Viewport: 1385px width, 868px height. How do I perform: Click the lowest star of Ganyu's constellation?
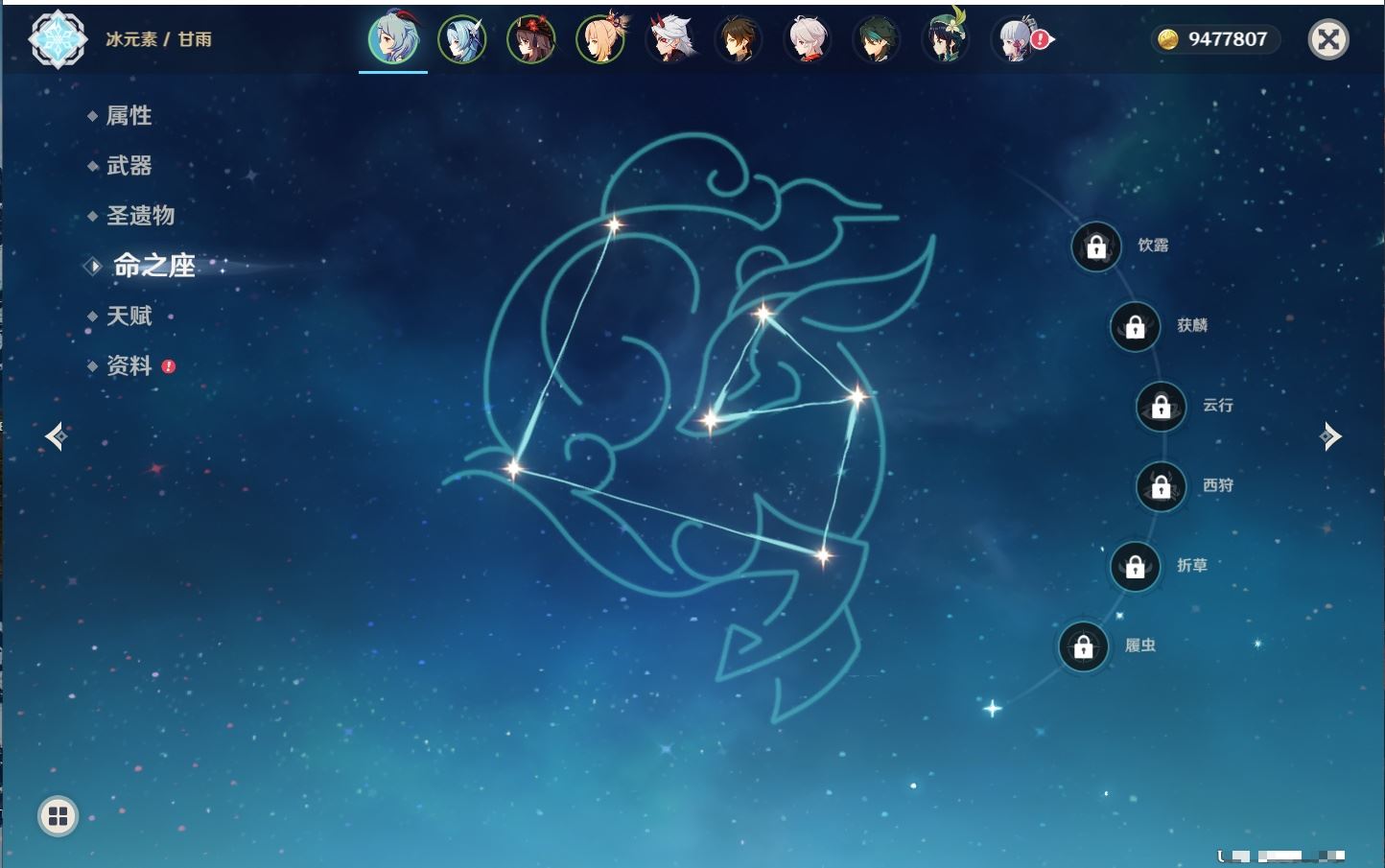point(823,555)
